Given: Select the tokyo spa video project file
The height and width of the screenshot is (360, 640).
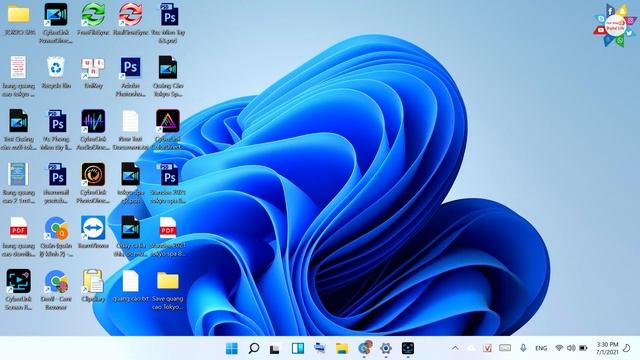Looking at the screenshot, I should tap(131, 175).
